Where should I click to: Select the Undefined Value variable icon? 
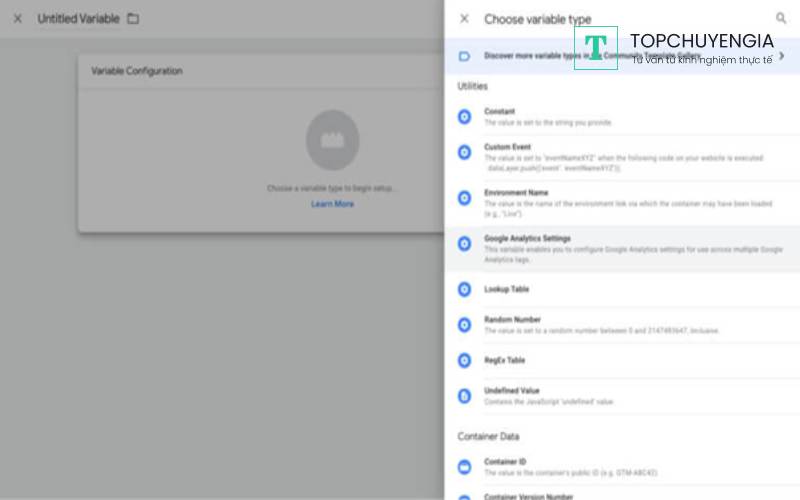(464, 396)
